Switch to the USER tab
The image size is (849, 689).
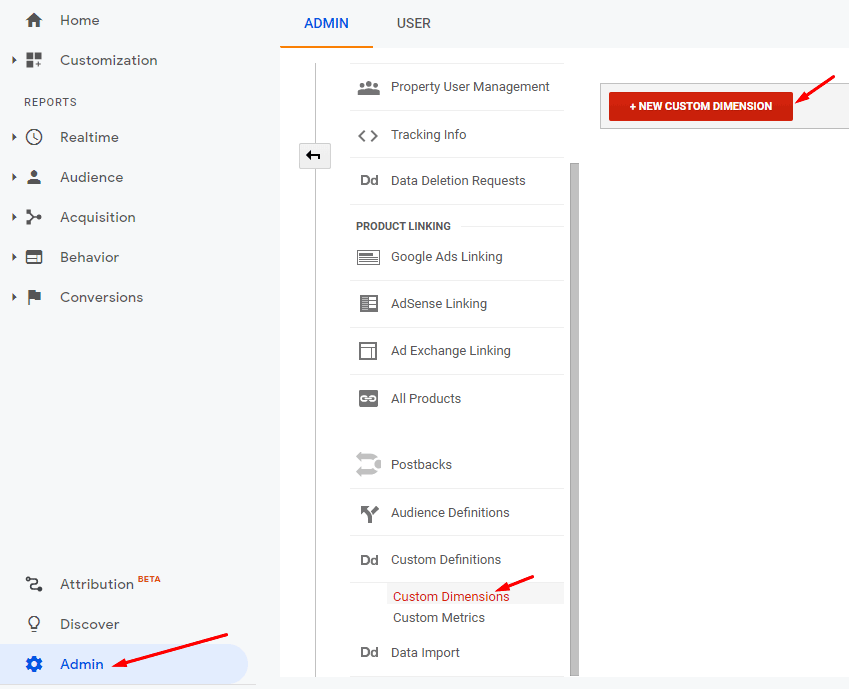click(414, 23)
